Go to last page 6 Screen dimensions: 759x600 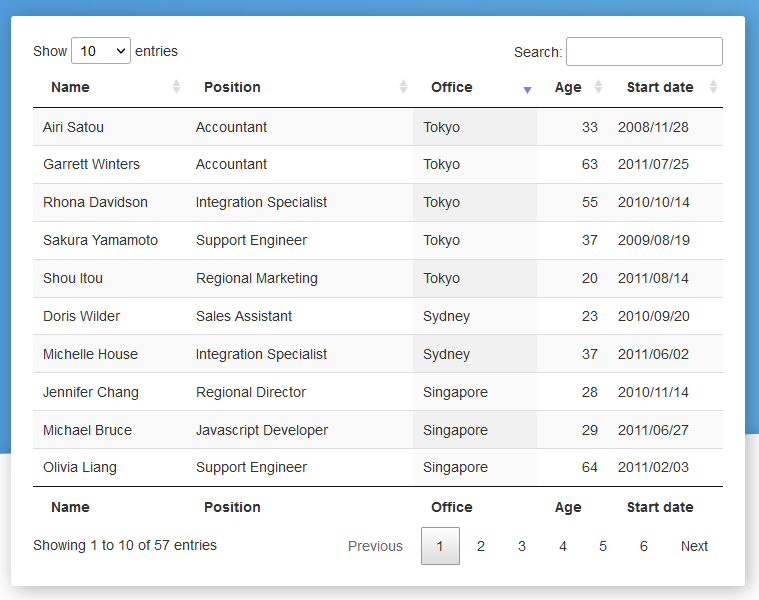point(644,546)
